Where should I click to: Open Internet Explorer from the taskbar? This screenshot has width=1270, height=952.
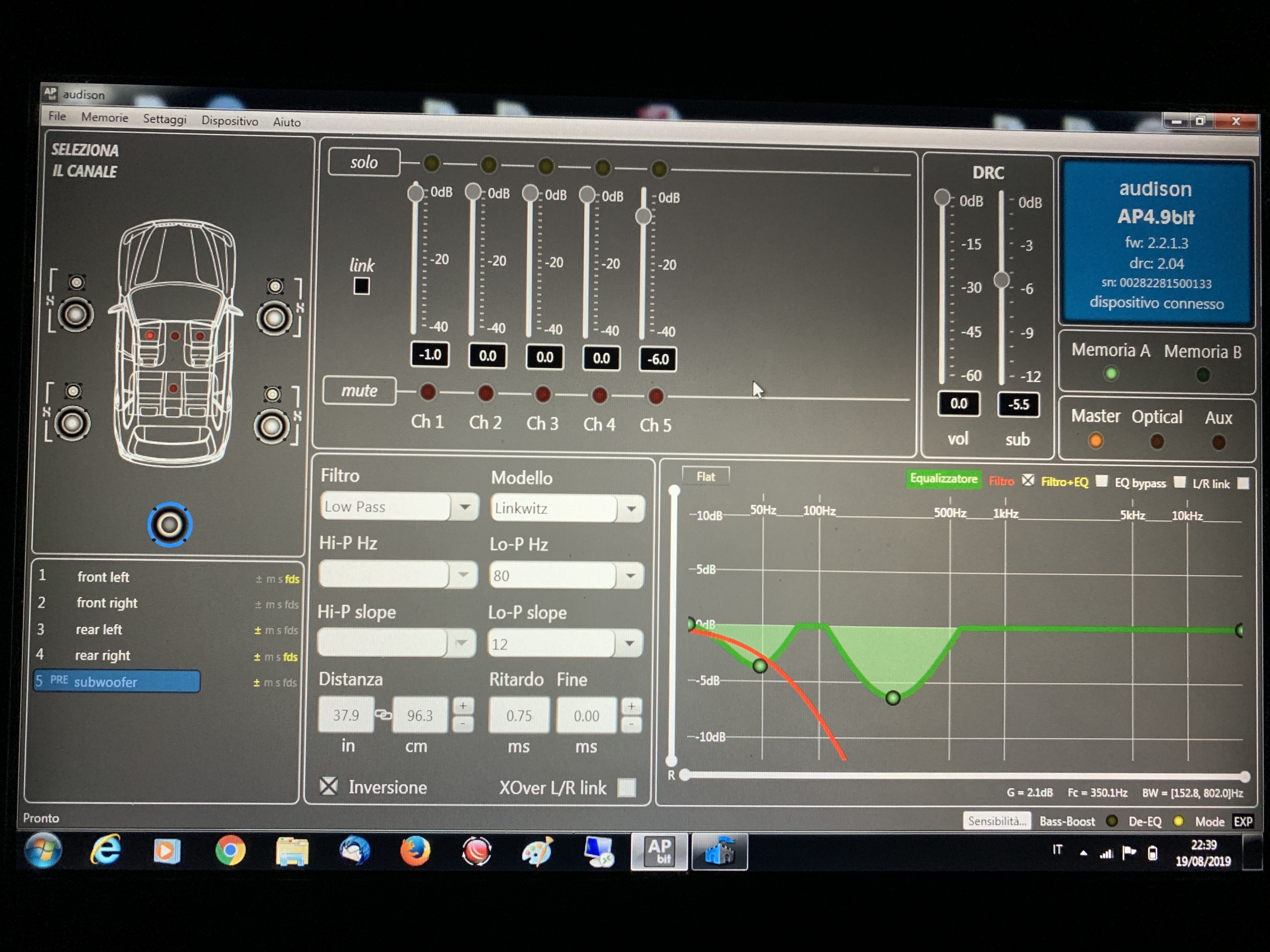click(106, 850)
